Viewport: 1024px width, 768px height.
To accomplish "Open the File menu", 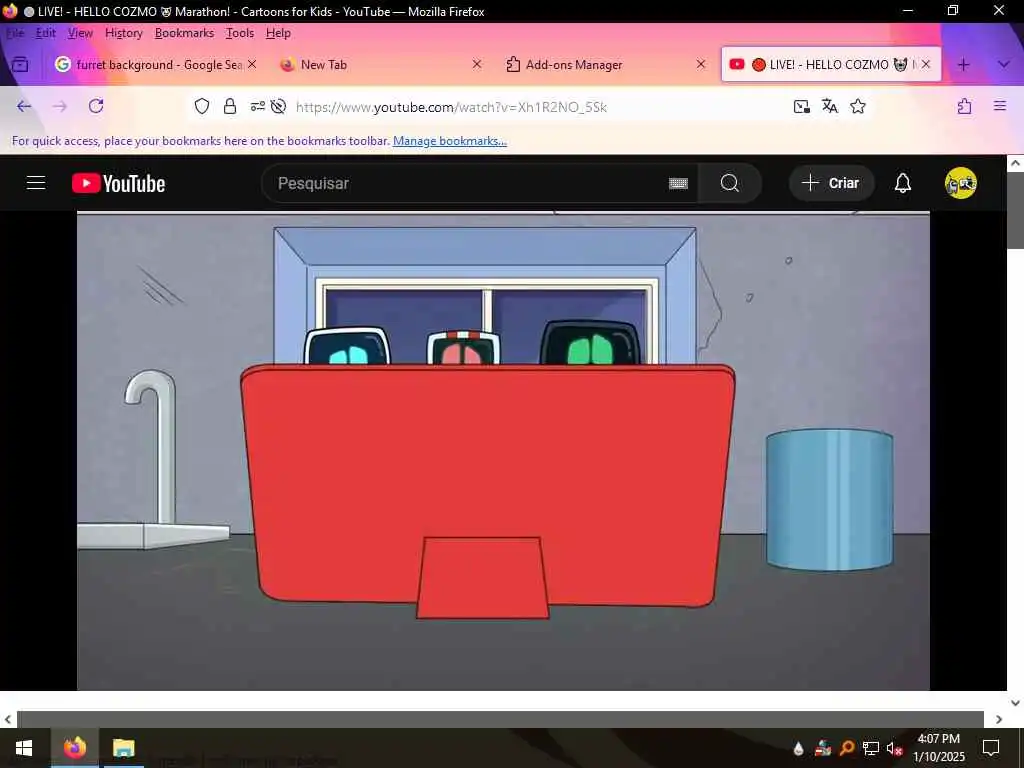I will [x=15, y=33].
